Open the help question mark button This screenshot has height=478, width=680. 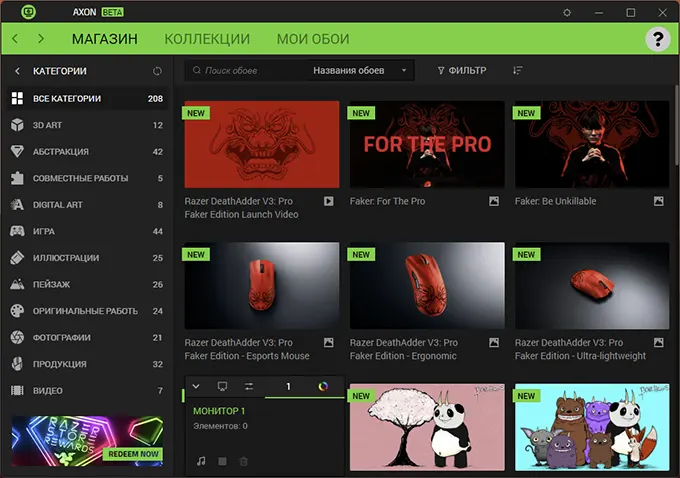[658, 39]
